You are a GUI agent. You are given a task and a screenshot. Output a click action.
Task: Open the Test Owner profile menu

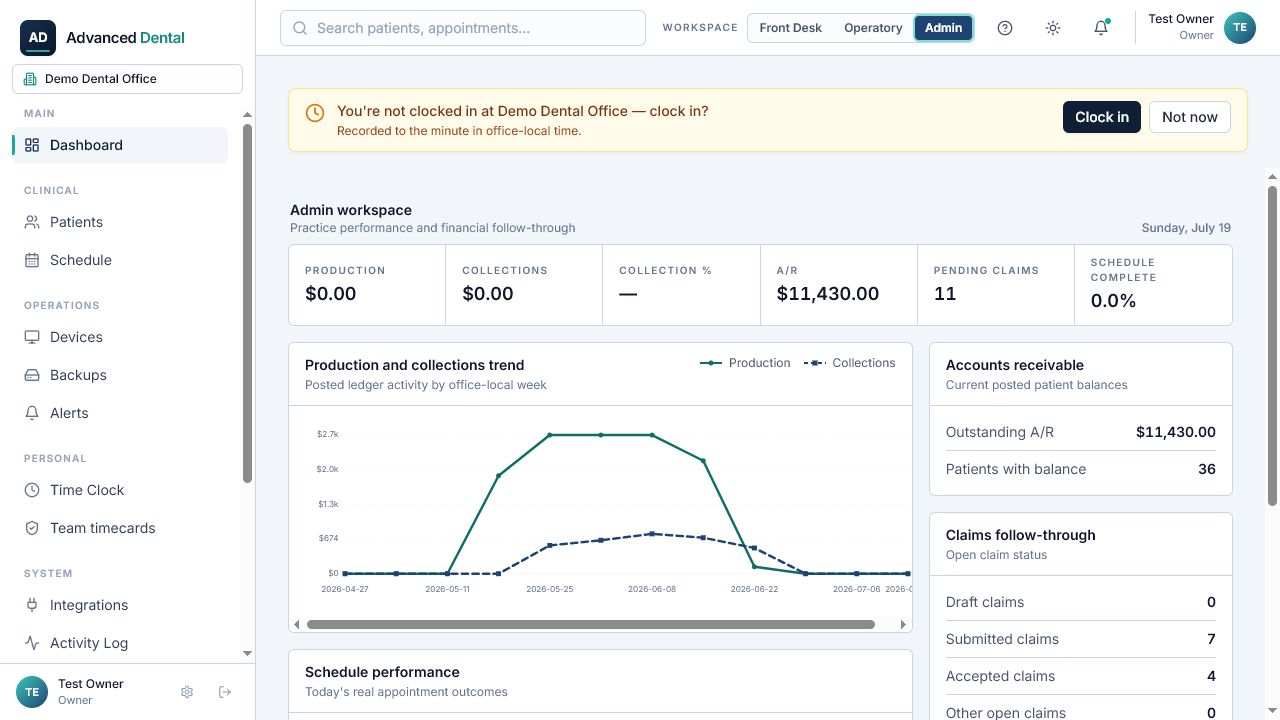tap(1201, 28)
